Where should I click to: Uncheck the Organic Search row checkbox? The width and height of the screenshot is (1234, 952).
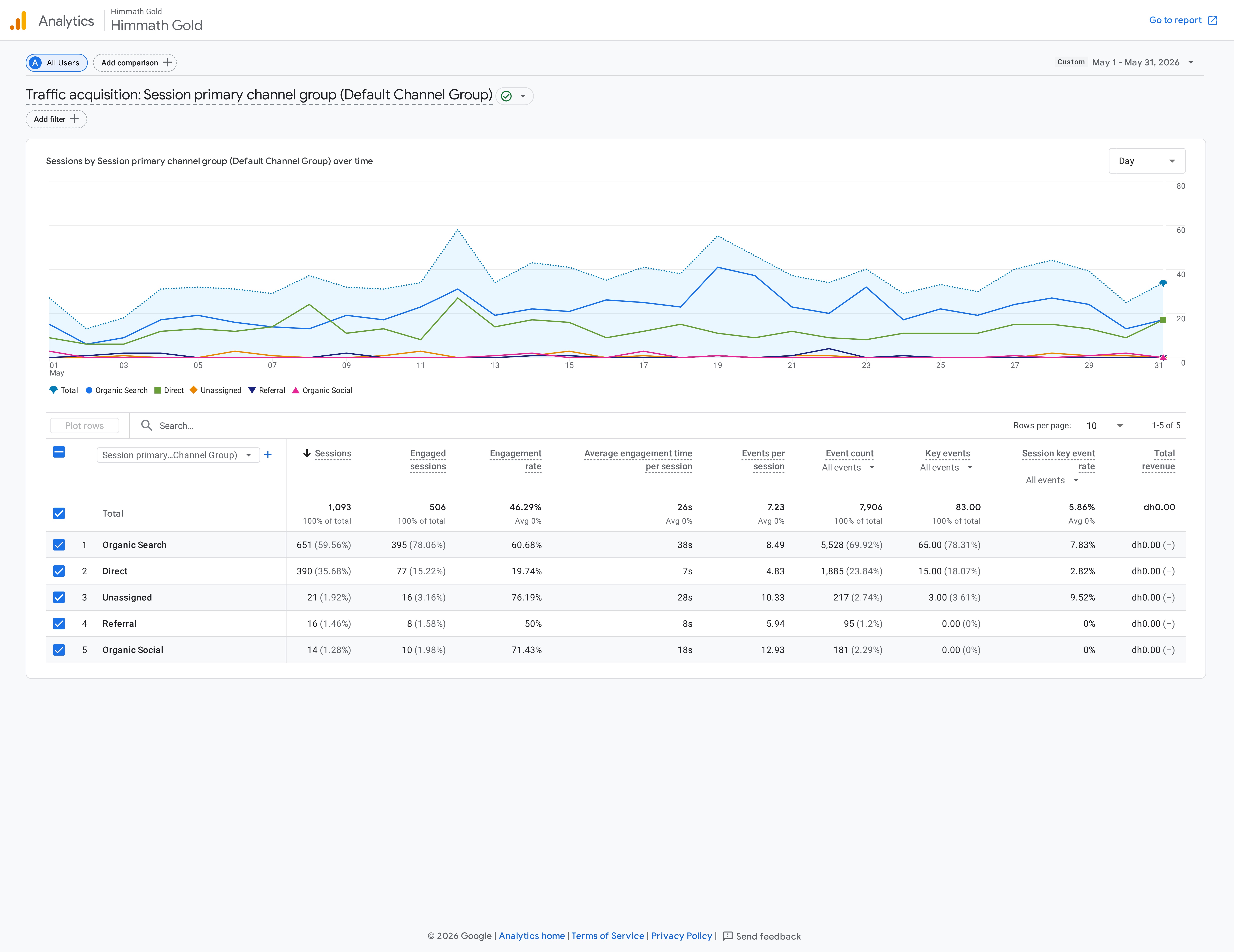[x=59, y=545]
